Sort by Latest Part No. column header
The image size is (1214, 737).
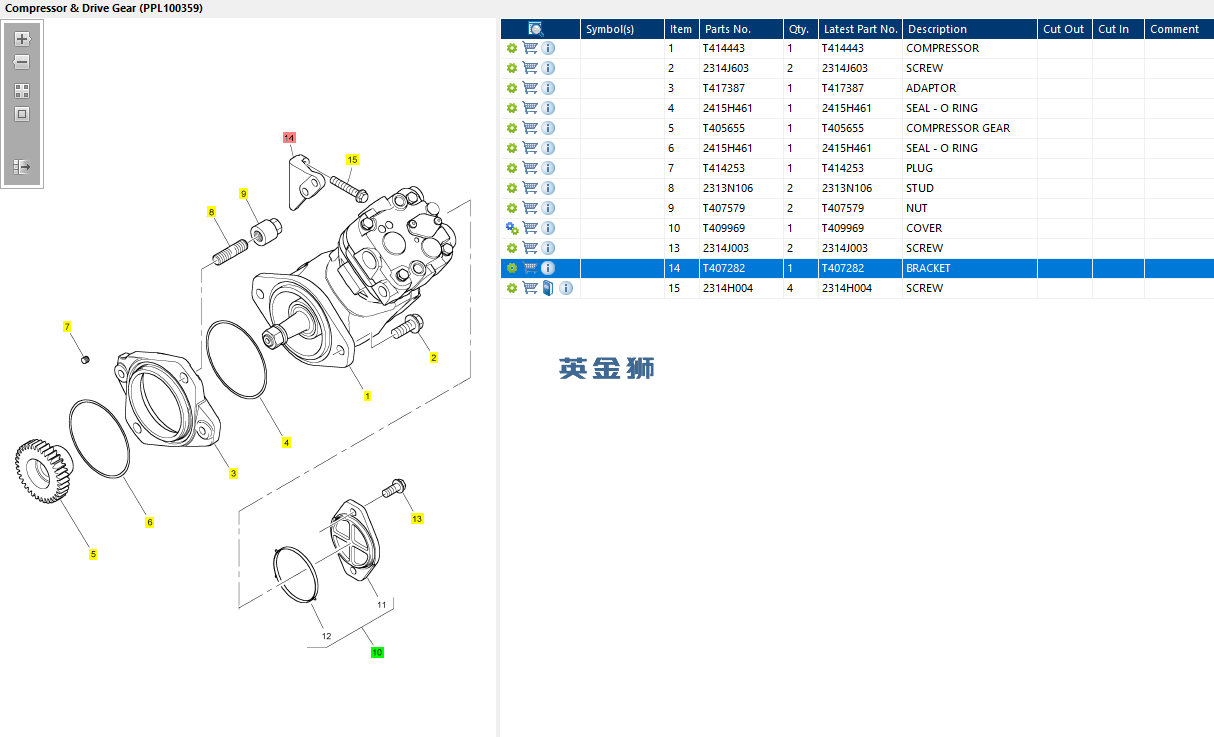[860, 29]
